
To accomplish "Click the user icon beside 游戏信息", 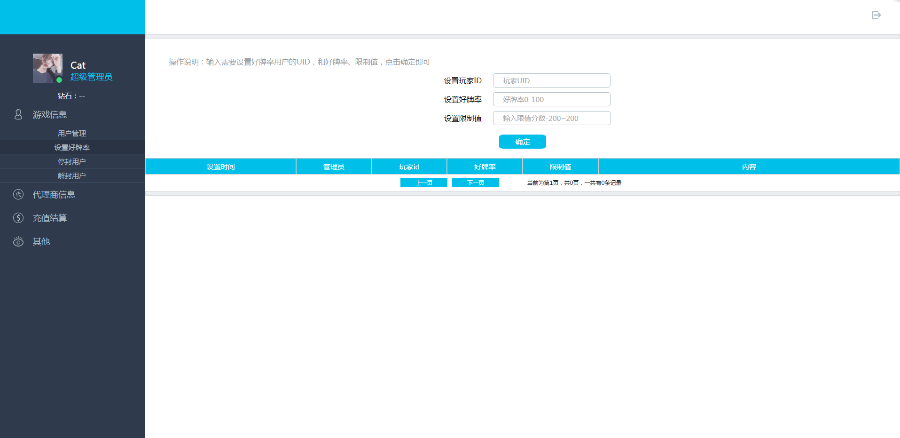I will (x=18, y=114).
